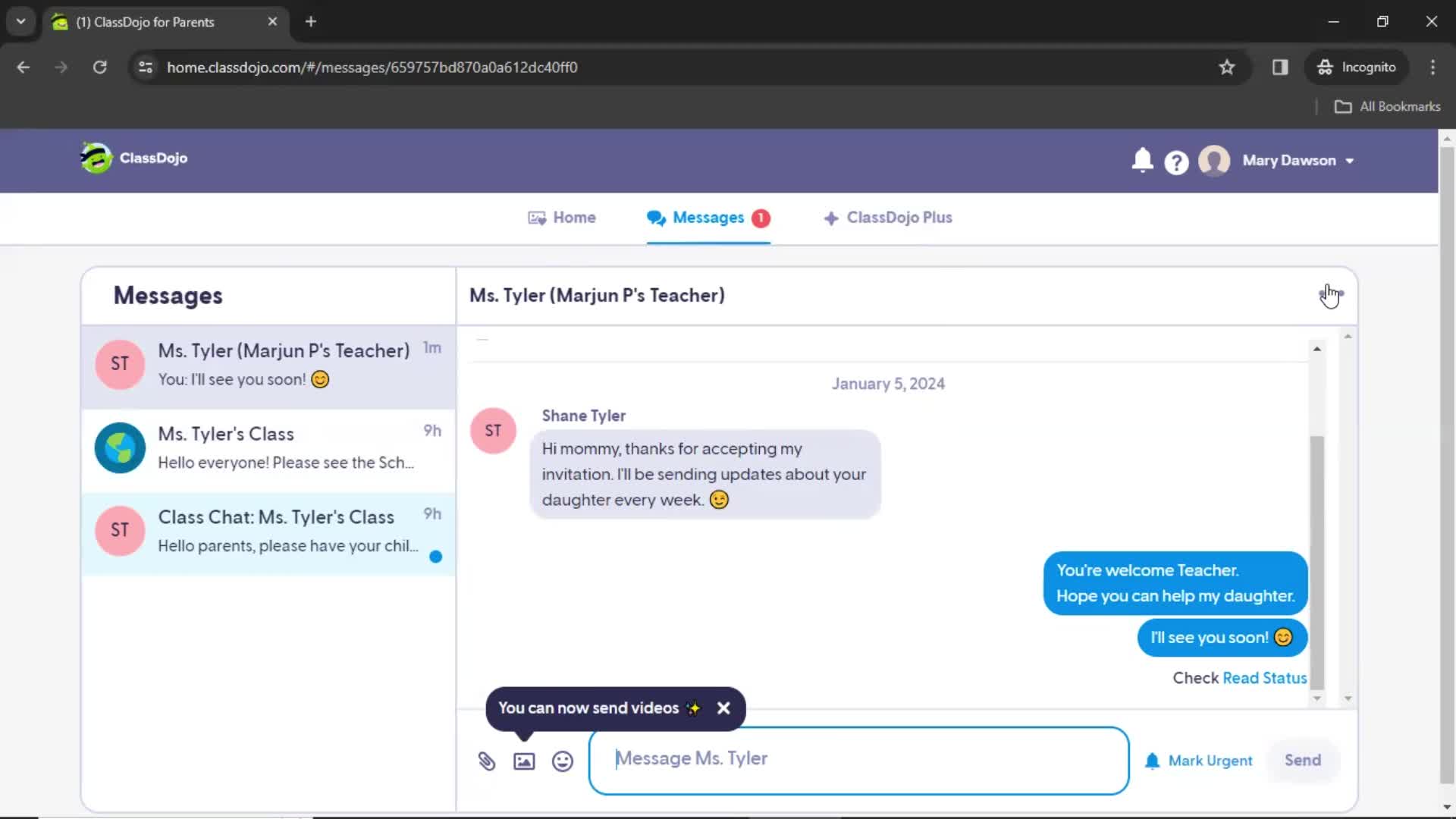Dismiss the 'You can now send videos' tooltip
The image size is (1456, 819).
[723, 708]
